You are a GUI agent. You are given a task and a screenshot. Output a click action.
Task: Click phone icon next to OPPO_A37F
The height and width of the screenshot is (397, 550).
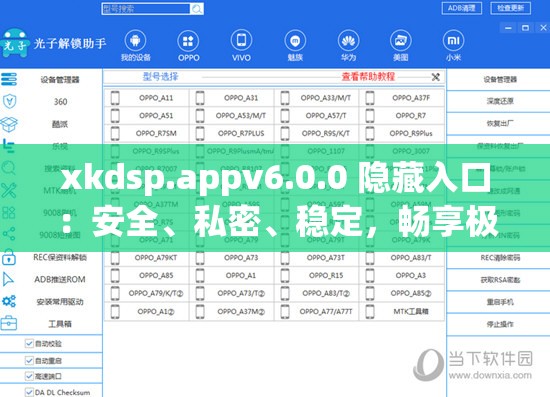click(x=370, y=98)
